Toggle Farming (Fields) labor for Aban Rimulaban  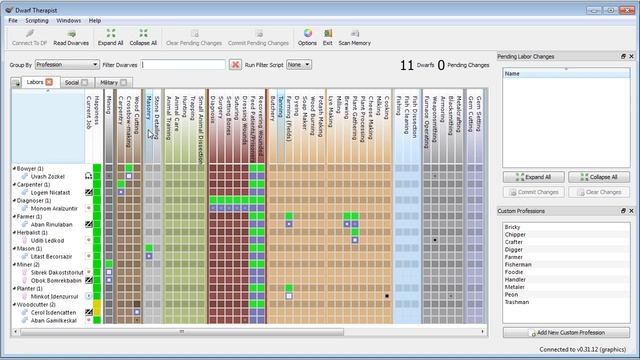pos(289,224)
